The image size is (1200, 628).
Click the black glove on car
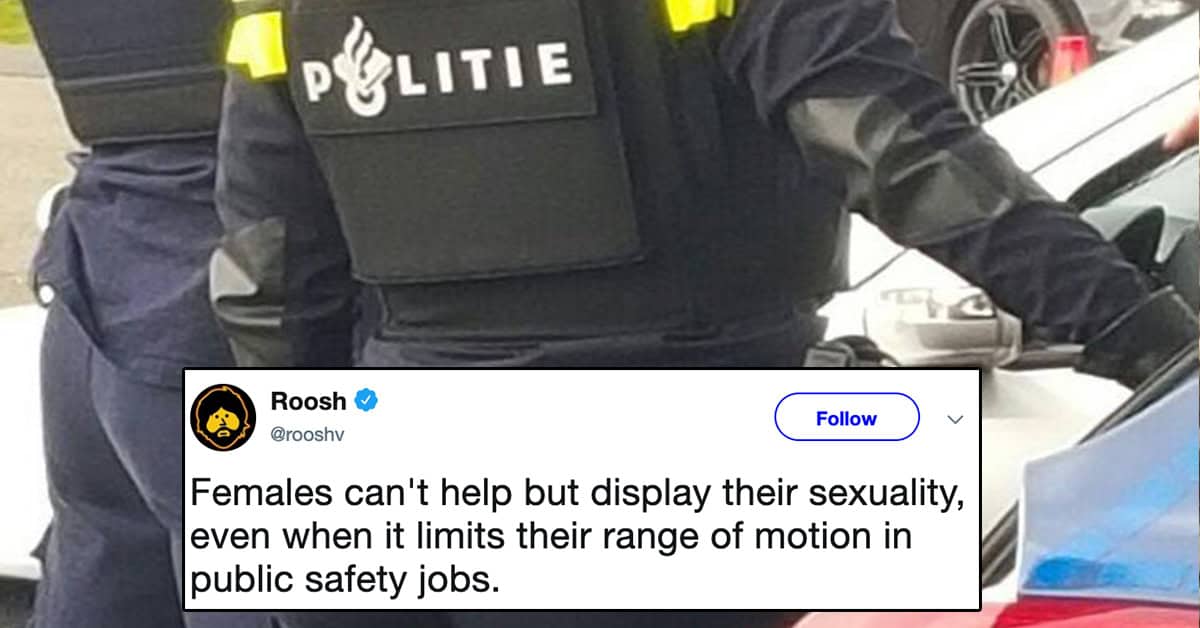coord(1139,335)
